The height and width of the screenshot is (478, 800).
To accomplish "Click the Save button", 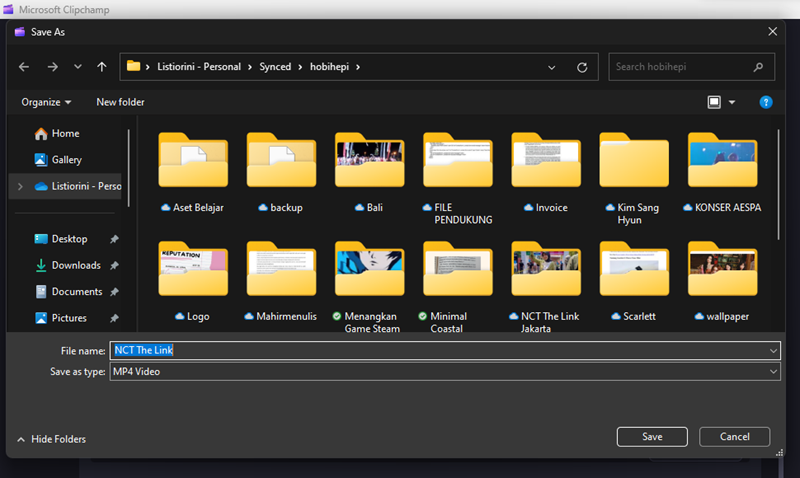I will (652, 437).
